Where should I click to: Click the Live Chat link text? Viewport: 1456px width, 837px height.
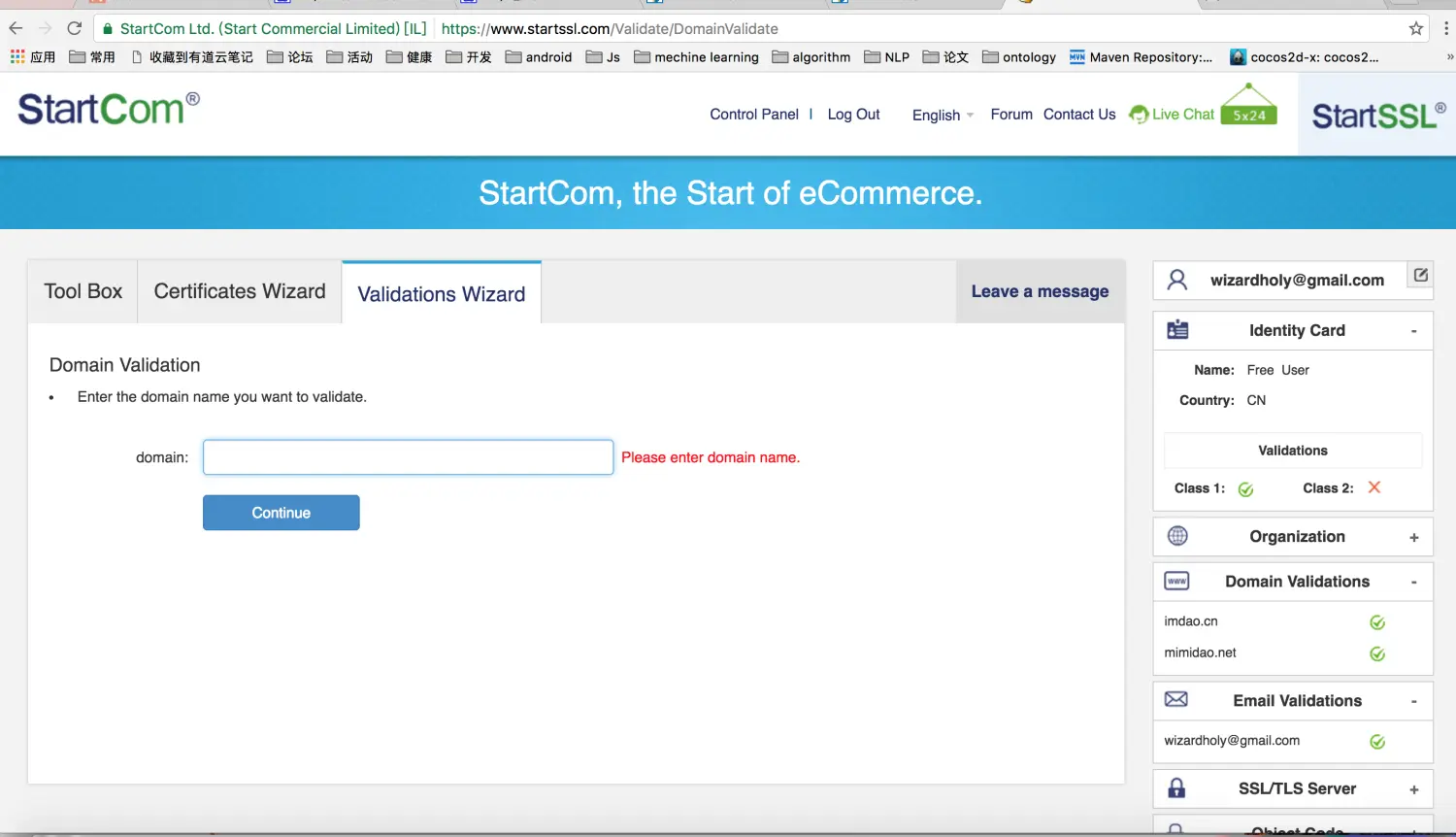click(x=1183, y=115)
